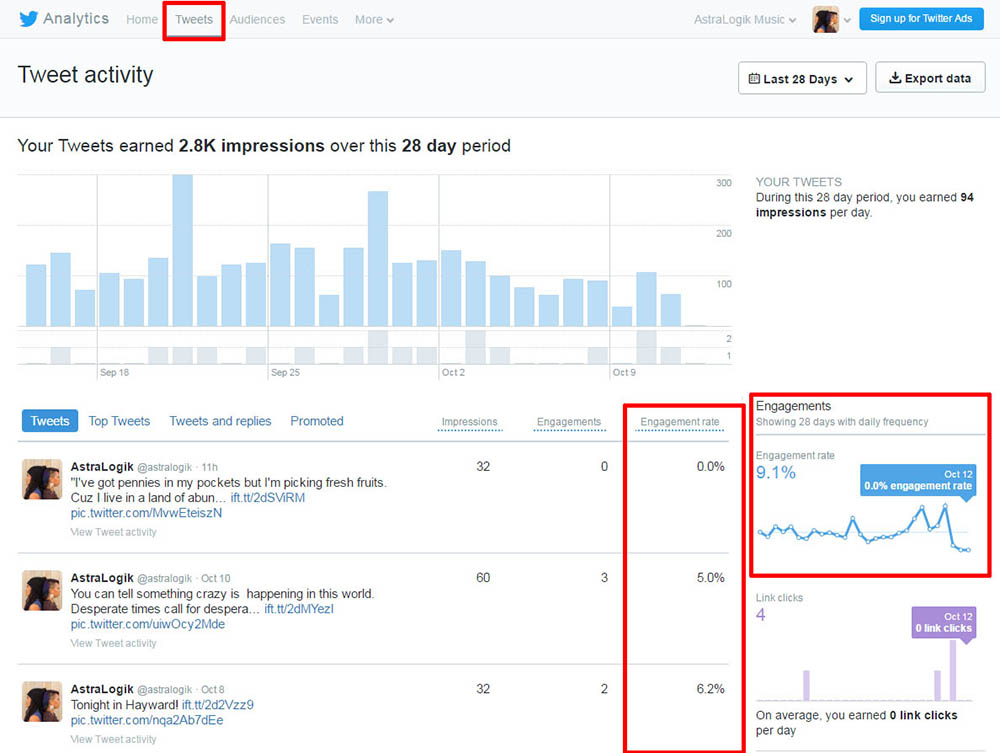The height and width of the screenshot is (753, 1000).
Task: Sort by the Engagements column header
Action: [569, 422]
